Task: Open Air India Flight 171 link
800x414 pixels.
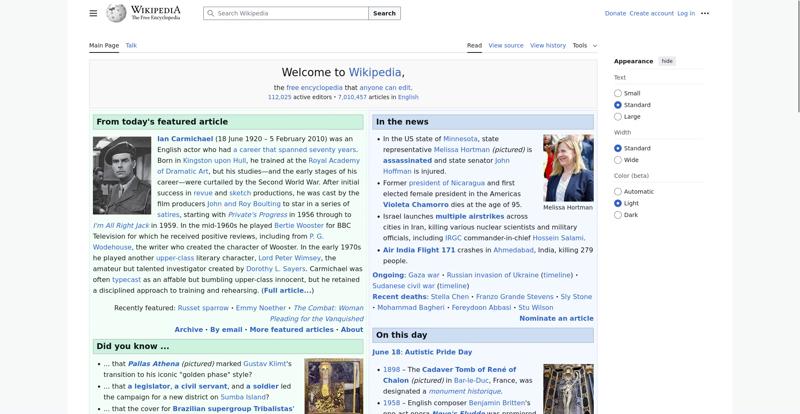Action: pos(419,250)
